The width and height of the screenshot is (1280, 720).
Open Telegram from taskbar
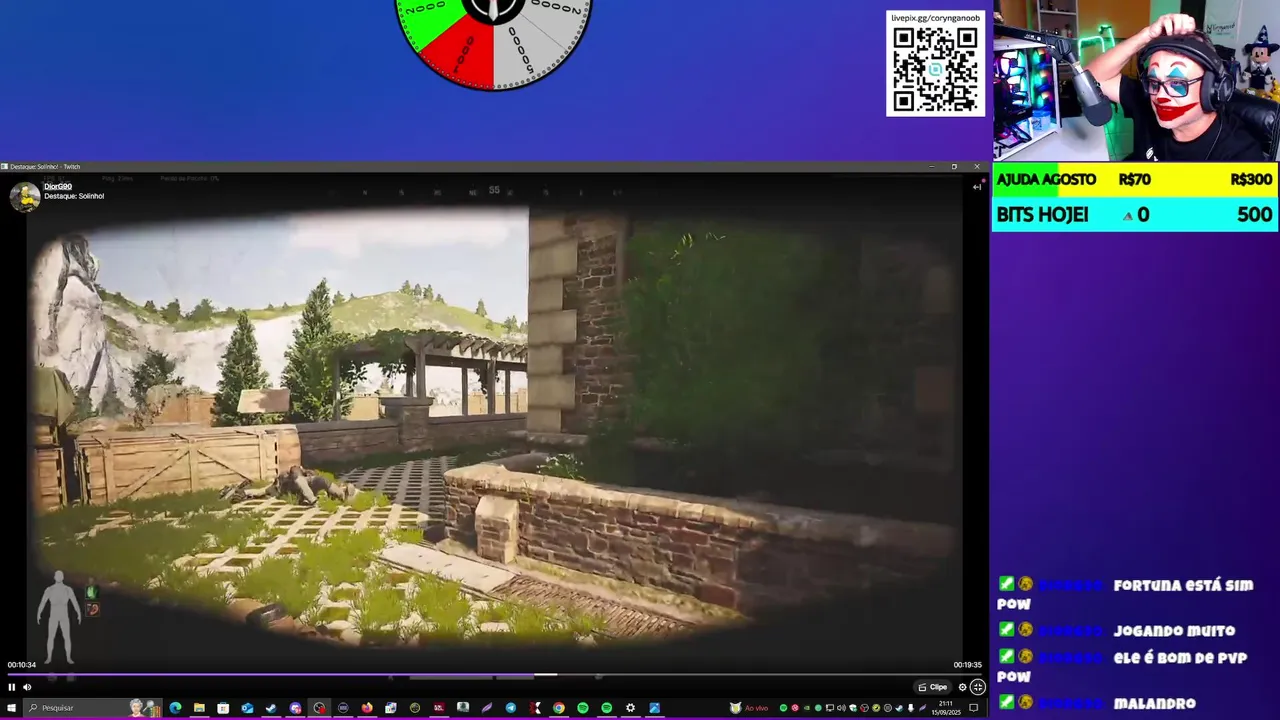tap(511, 708)
